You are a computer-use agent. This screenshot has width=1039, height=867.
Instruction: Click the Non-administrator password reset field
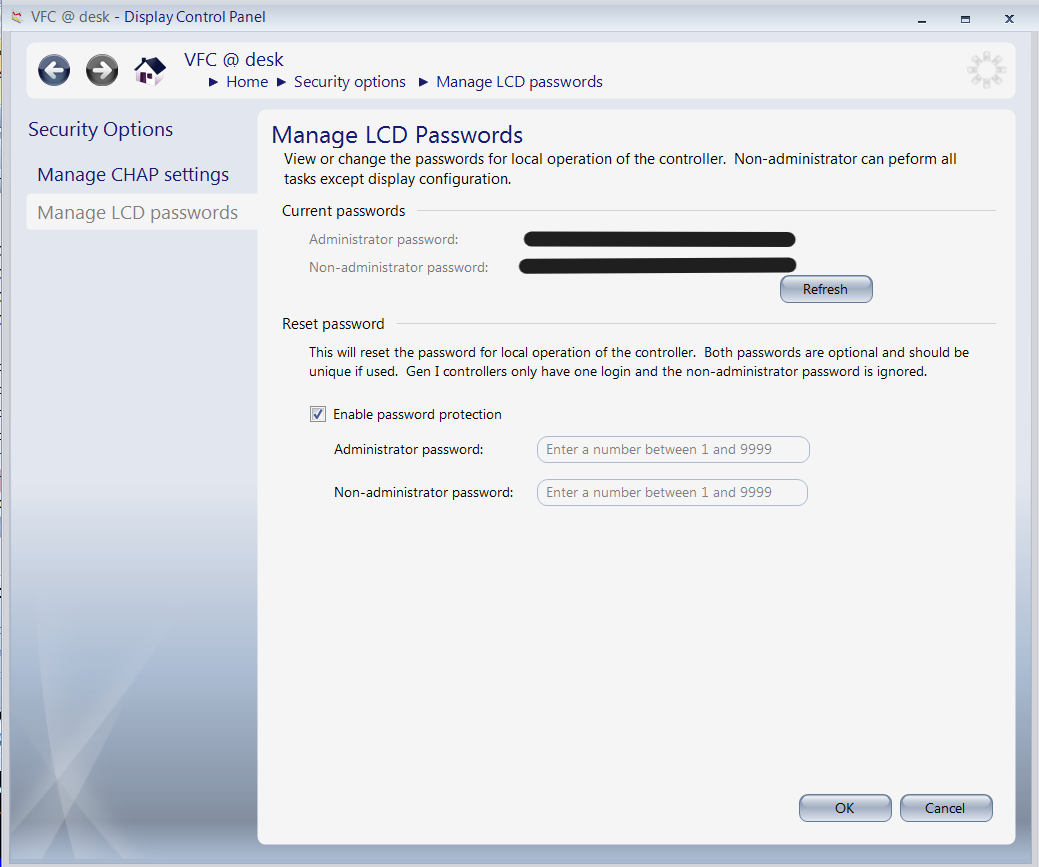[672, 493]
